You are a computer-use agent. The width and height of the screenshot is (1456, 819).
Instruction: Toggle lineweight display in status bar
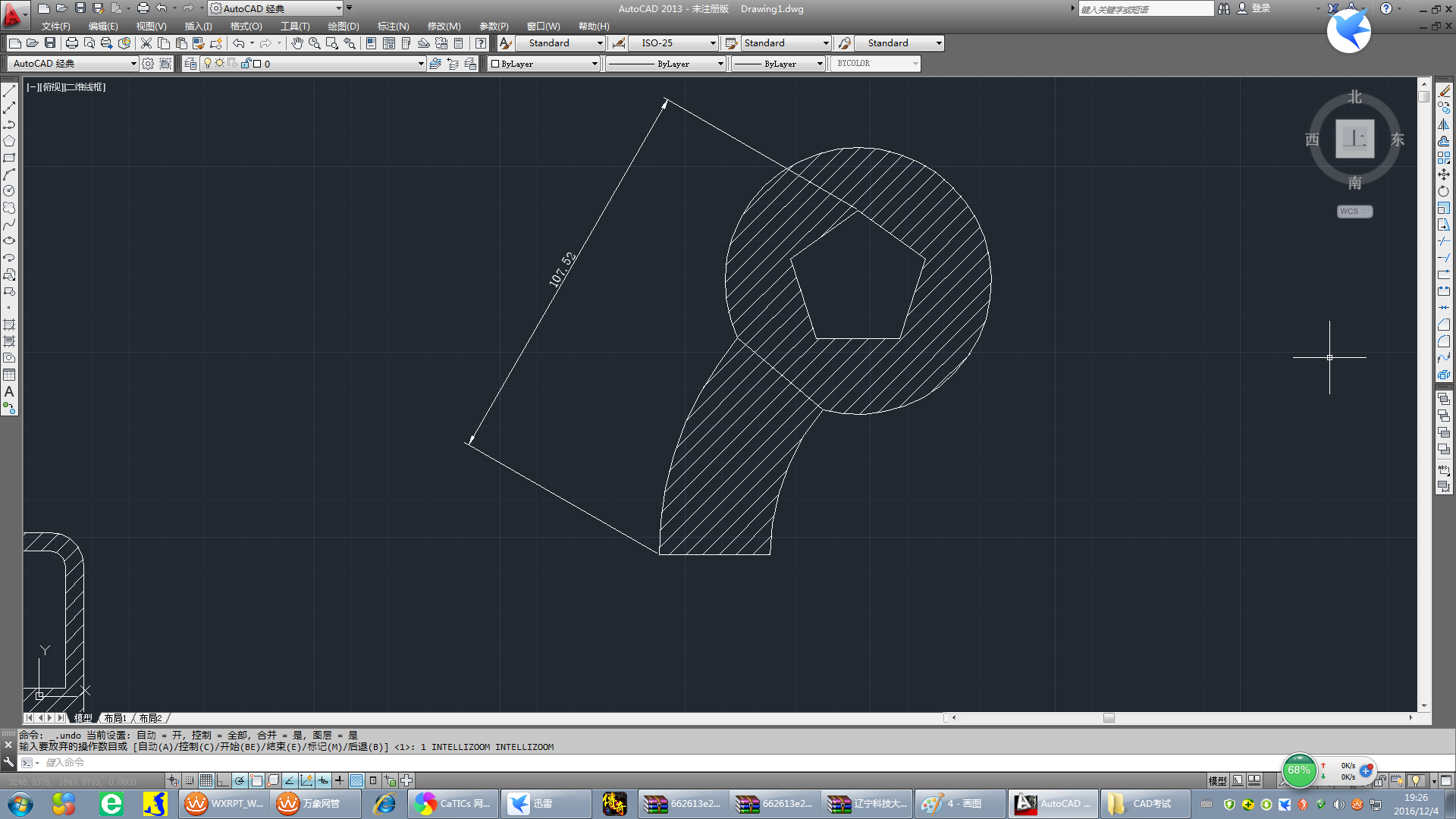pos(339,780)
